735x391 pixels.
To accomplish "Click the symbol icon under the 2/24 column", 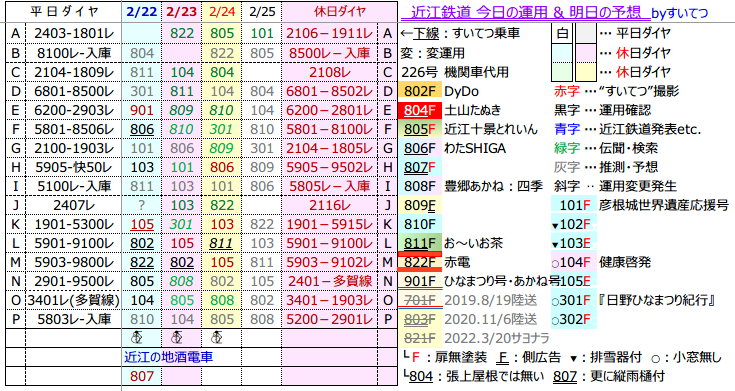I will 217,338.
